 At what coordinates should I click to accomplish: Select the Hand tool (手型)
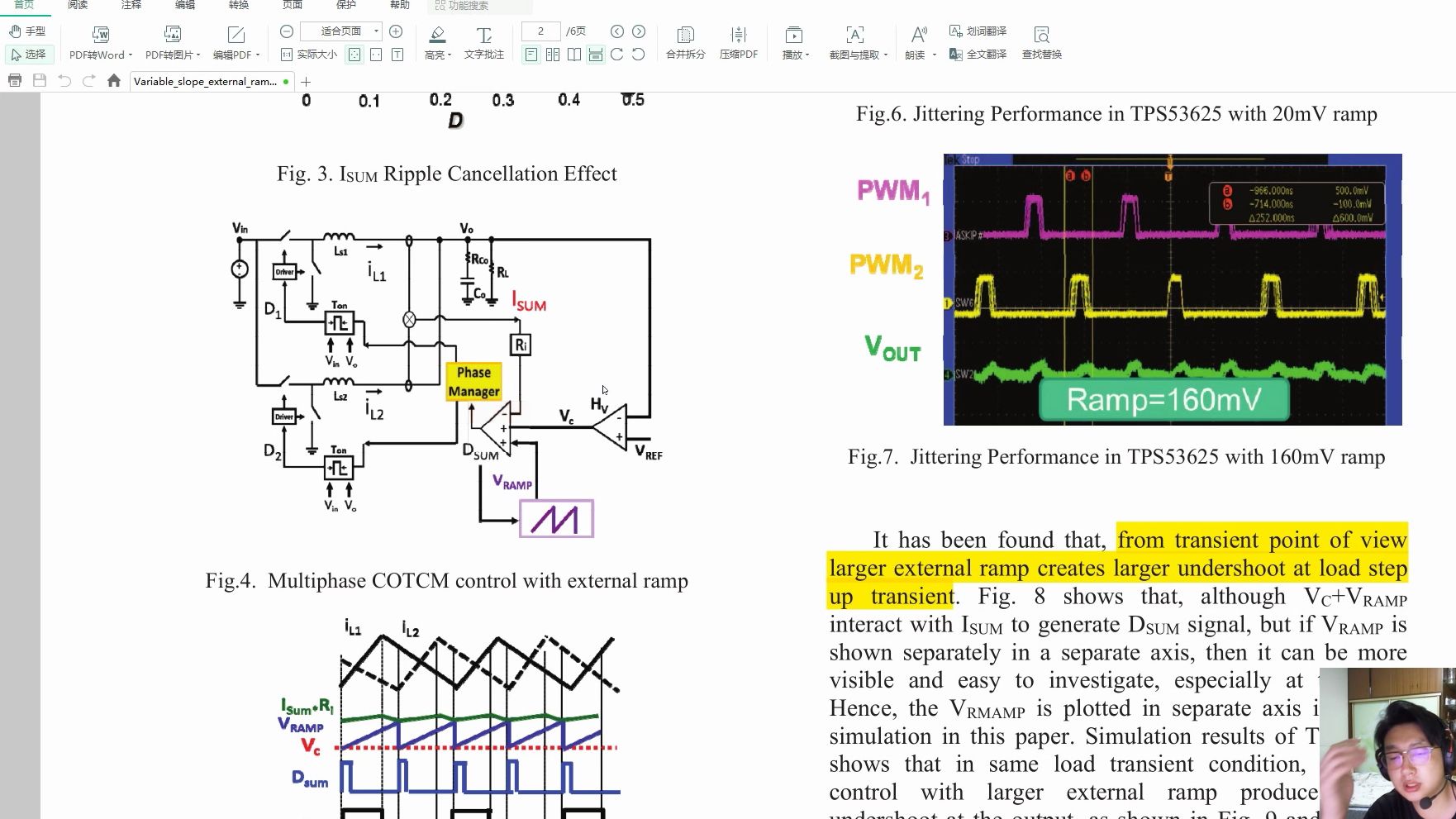31,31
